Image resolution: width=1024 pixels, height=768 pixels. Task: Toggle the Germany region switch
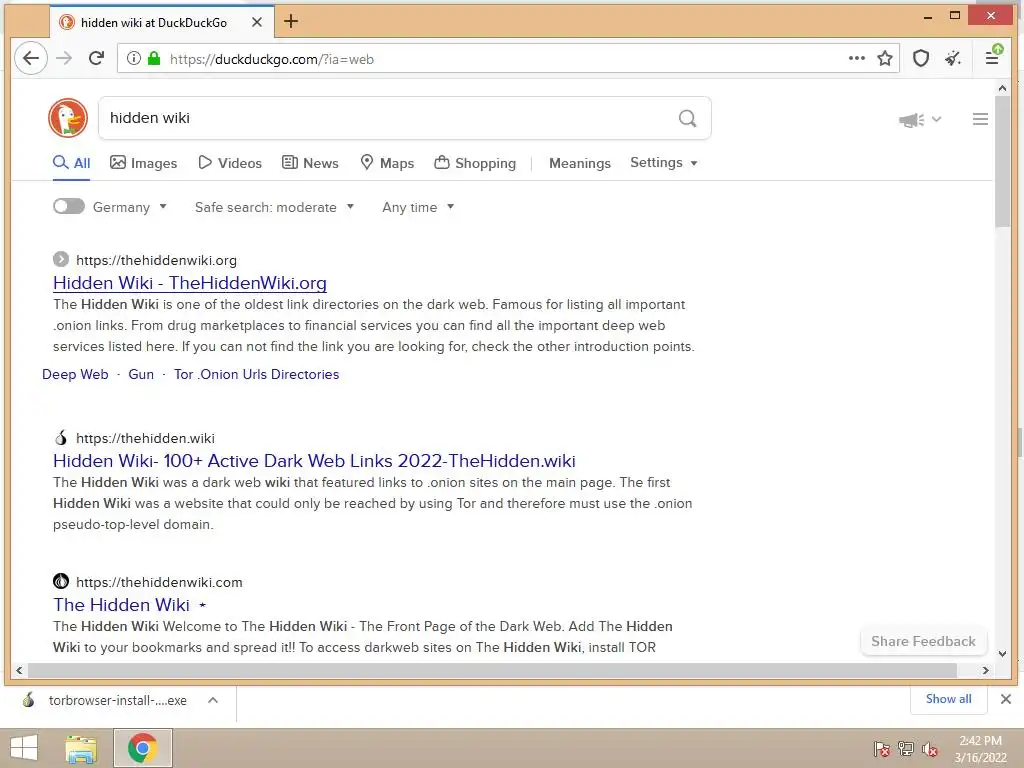[x=69, y=206]
